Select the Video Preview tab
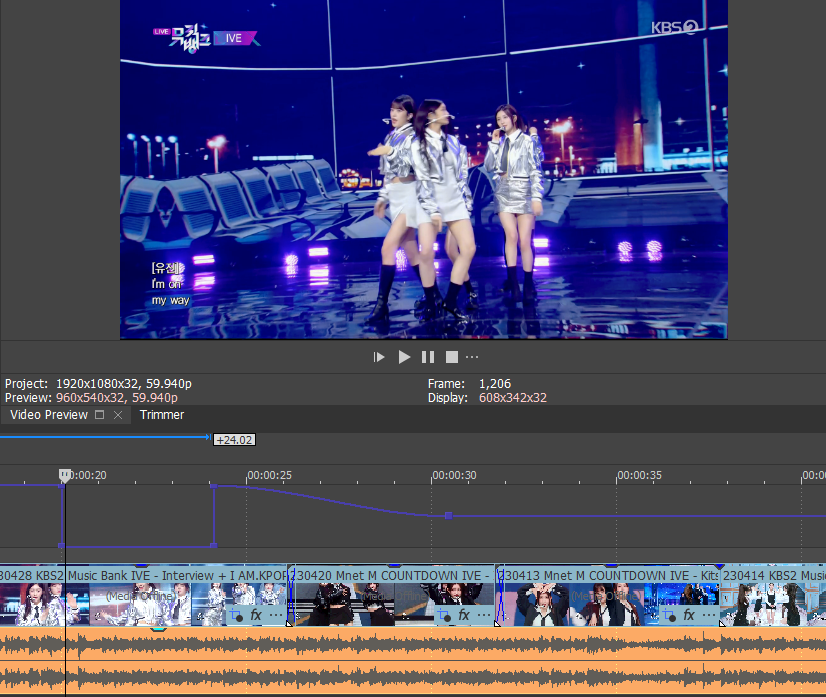 click(49, 415)
